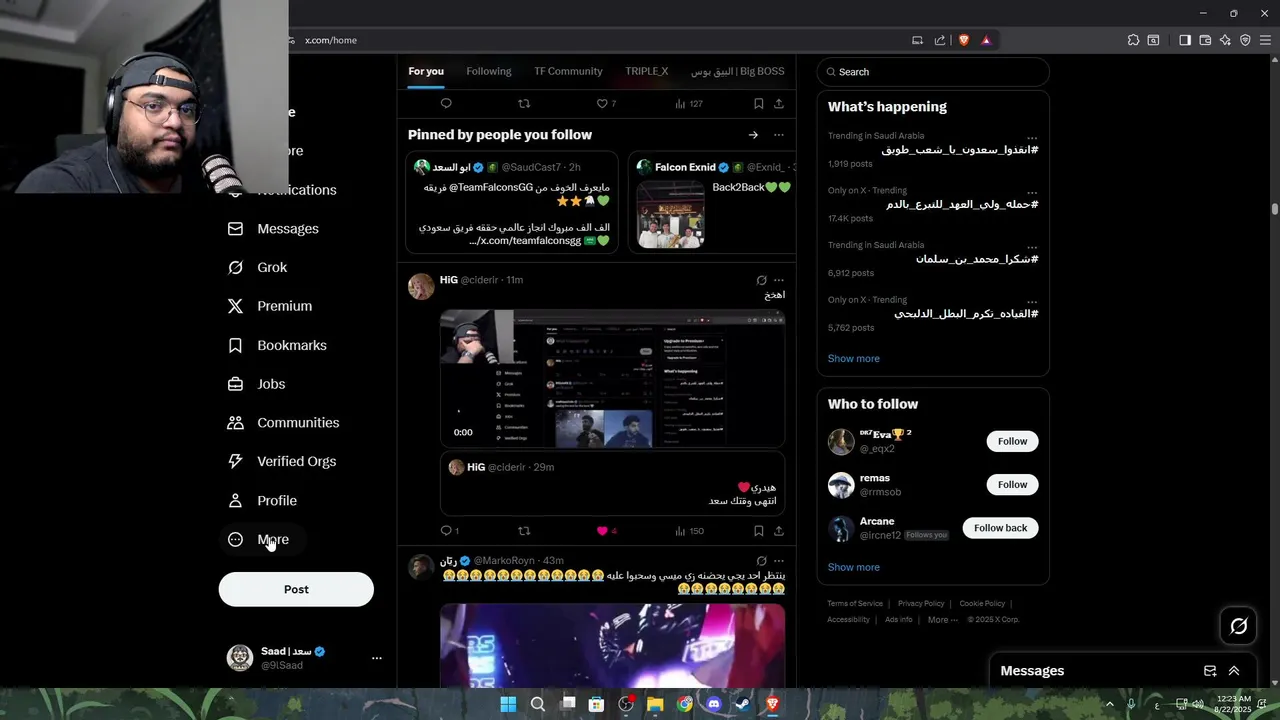The image size is (1280, 720).
Task: Open the footer More menu
Action: pos(941,620)
